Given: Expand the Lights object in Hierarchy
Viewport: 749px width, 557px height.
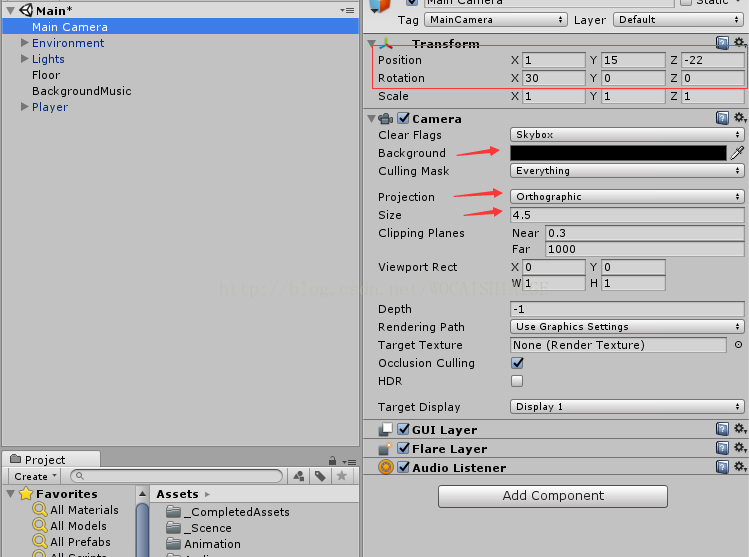Looking at the screenshot, I should point(24,59).
